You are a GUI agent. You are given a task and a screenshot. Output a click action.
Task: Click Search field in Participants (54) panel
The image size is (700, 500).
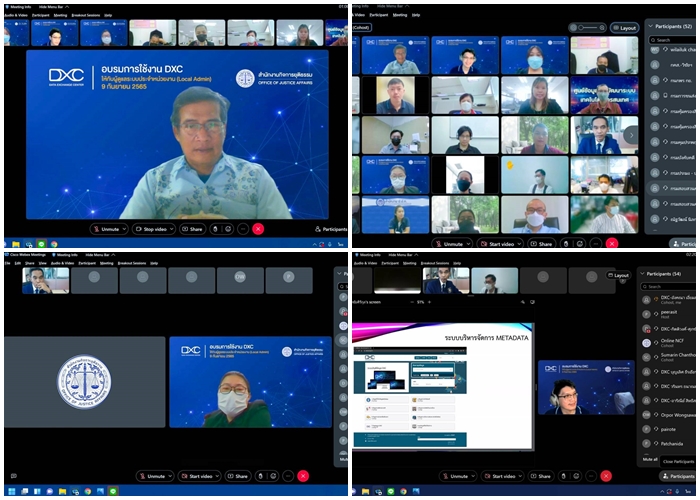[x=668, y=287]
